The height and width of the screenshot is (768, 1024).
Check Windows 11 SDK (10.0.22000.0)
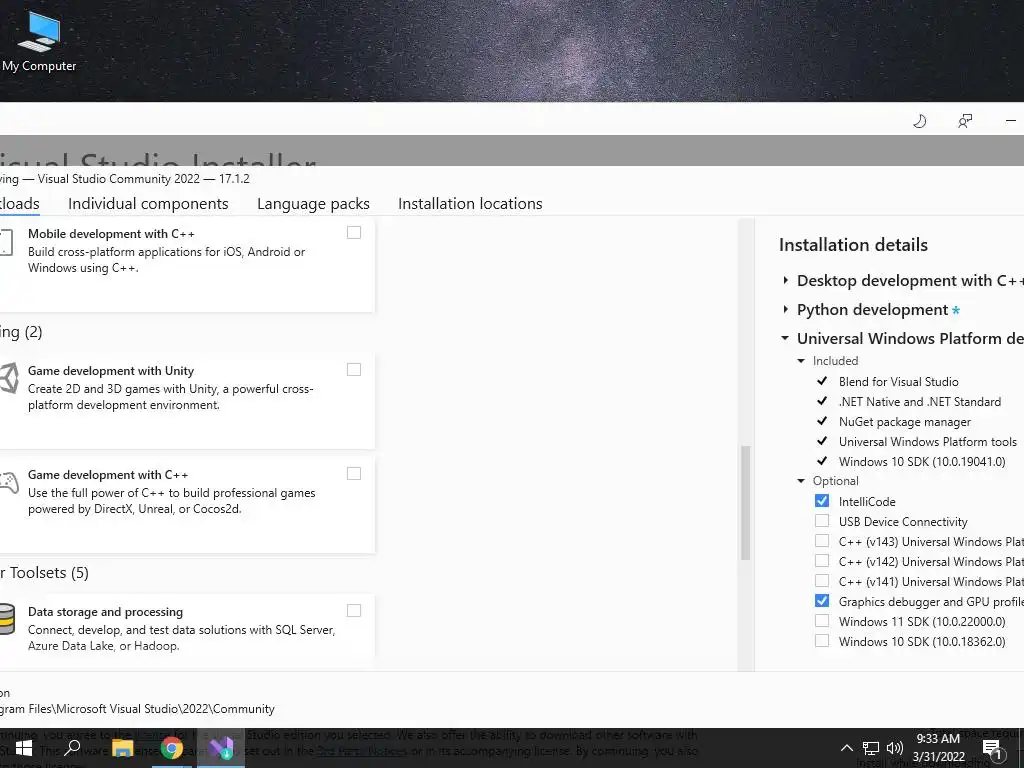pos(822,621)
